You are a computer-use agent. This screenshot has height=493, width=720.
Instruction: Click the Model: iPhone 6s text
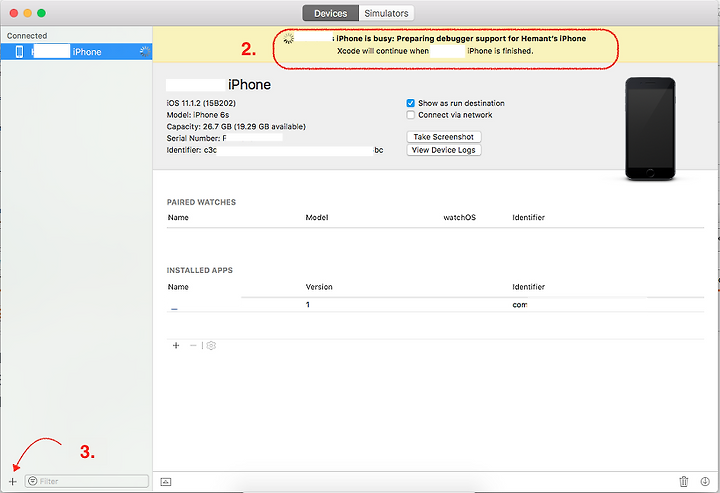198,115
